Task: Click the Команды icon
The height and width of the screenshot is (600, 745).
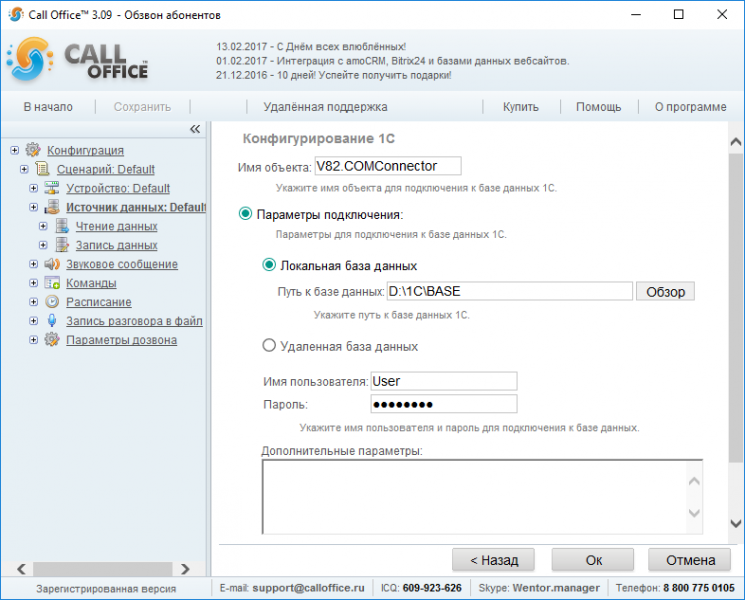Action: point(52,283)
